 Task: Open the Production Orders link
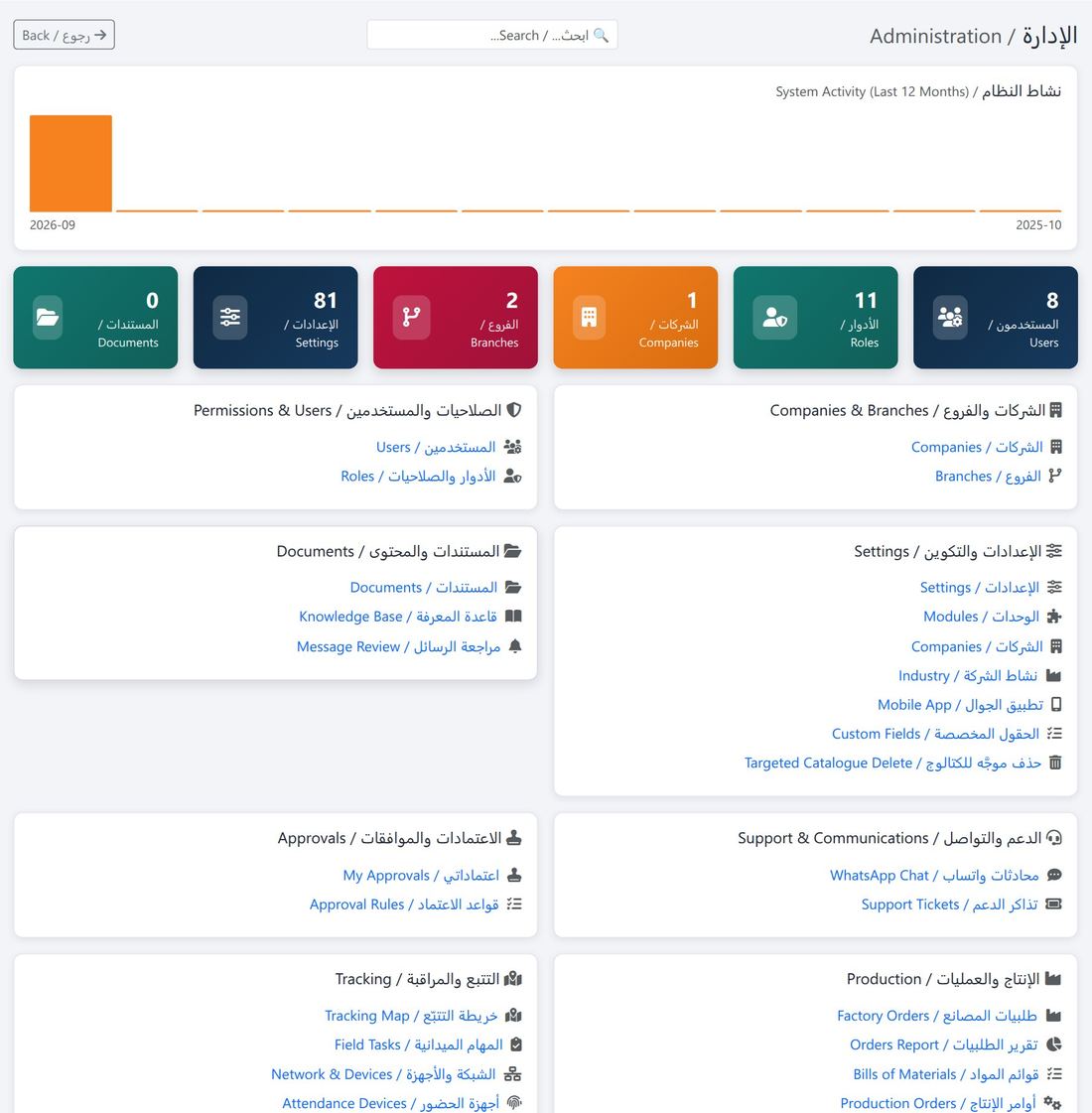(938, 1104)
